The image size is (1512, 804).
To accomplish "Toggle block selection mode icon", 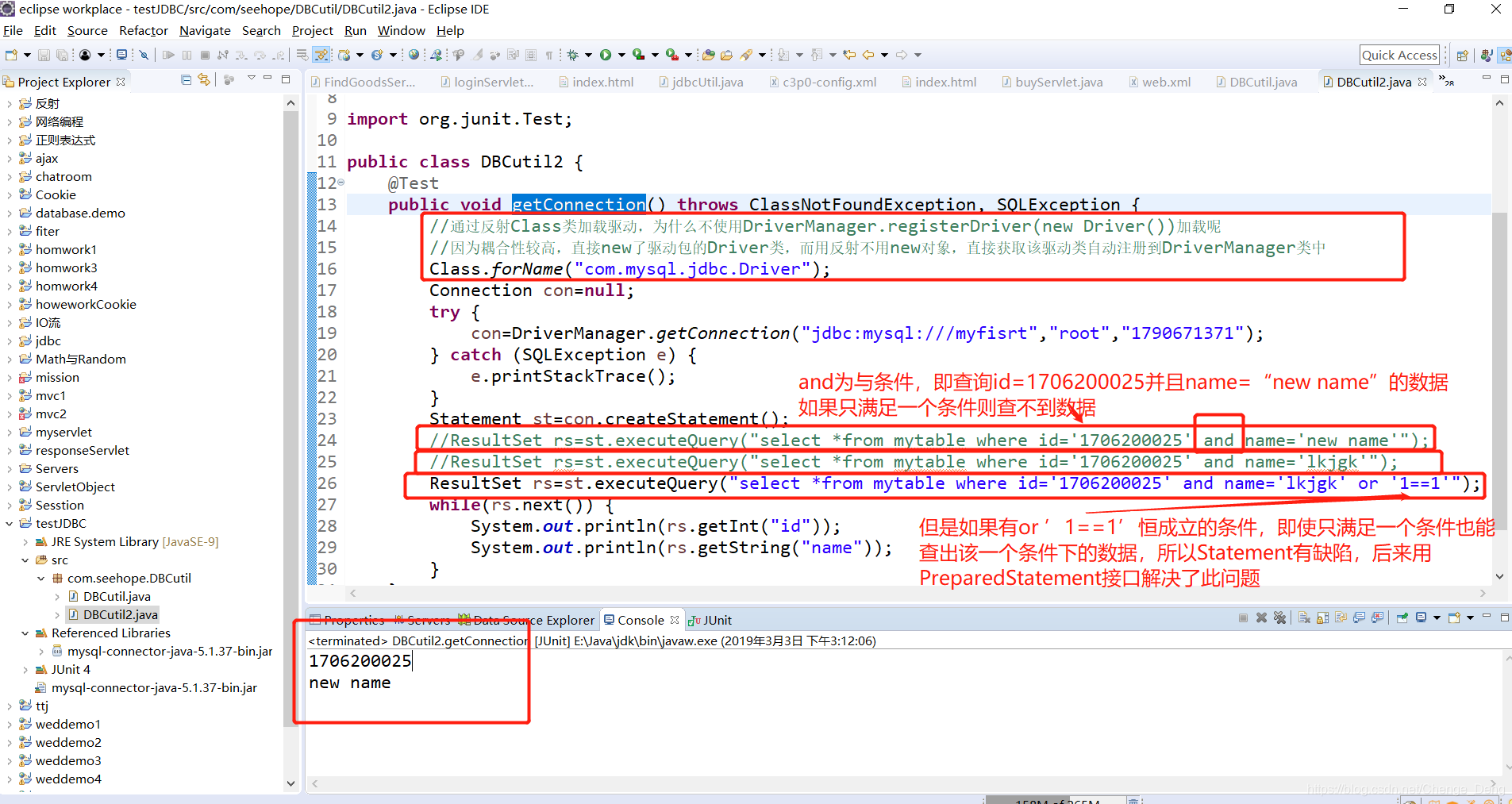I will coord(531,55).
